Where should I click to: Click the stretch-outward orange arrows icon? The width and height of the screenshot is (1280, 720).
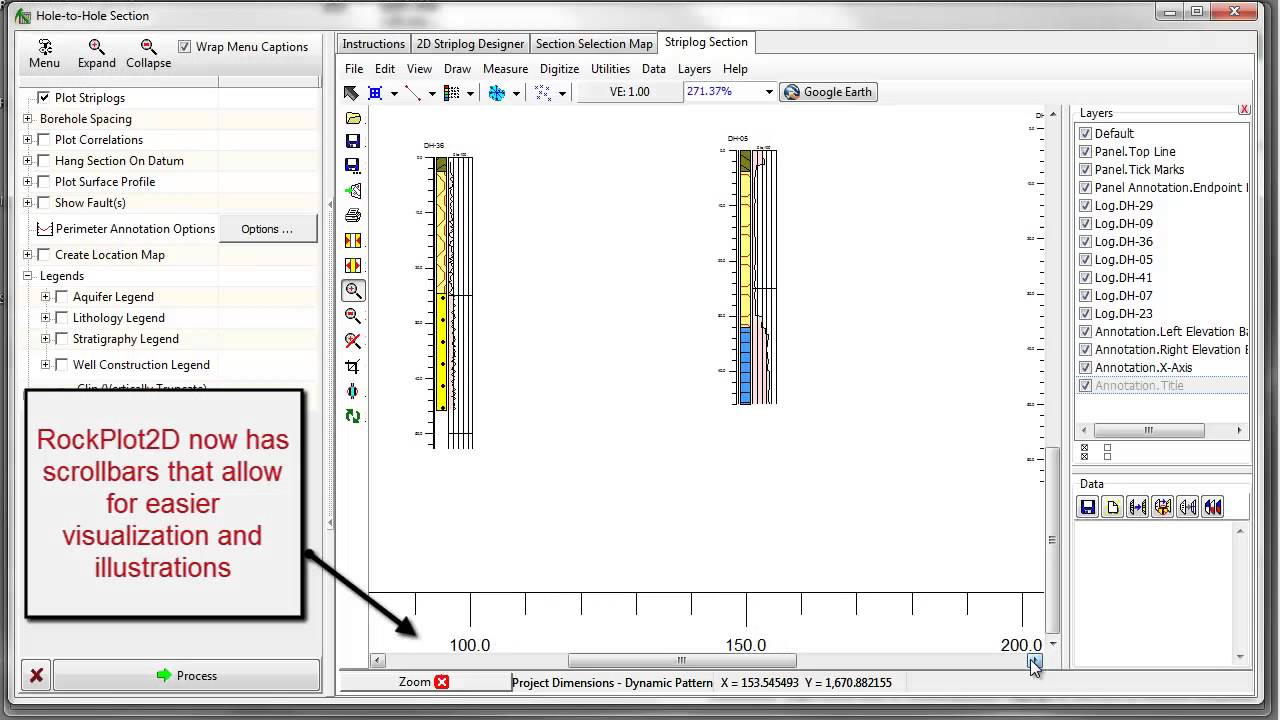(353, 241)
